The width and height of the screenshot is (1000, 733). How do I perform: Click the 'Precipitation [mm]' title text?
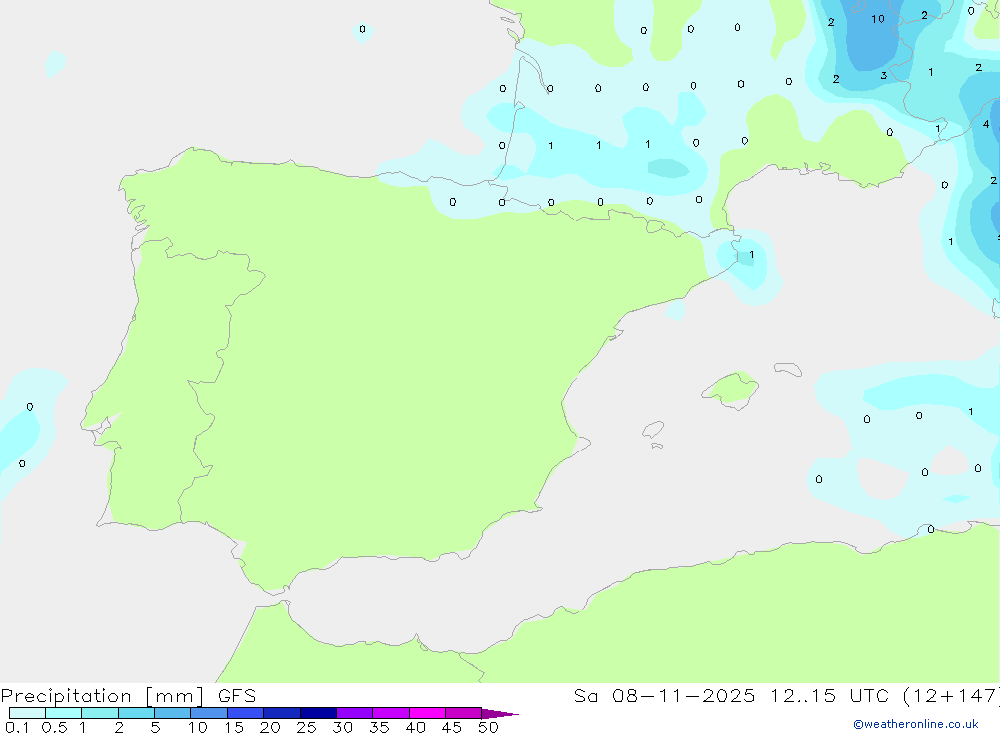click(102, 696)
